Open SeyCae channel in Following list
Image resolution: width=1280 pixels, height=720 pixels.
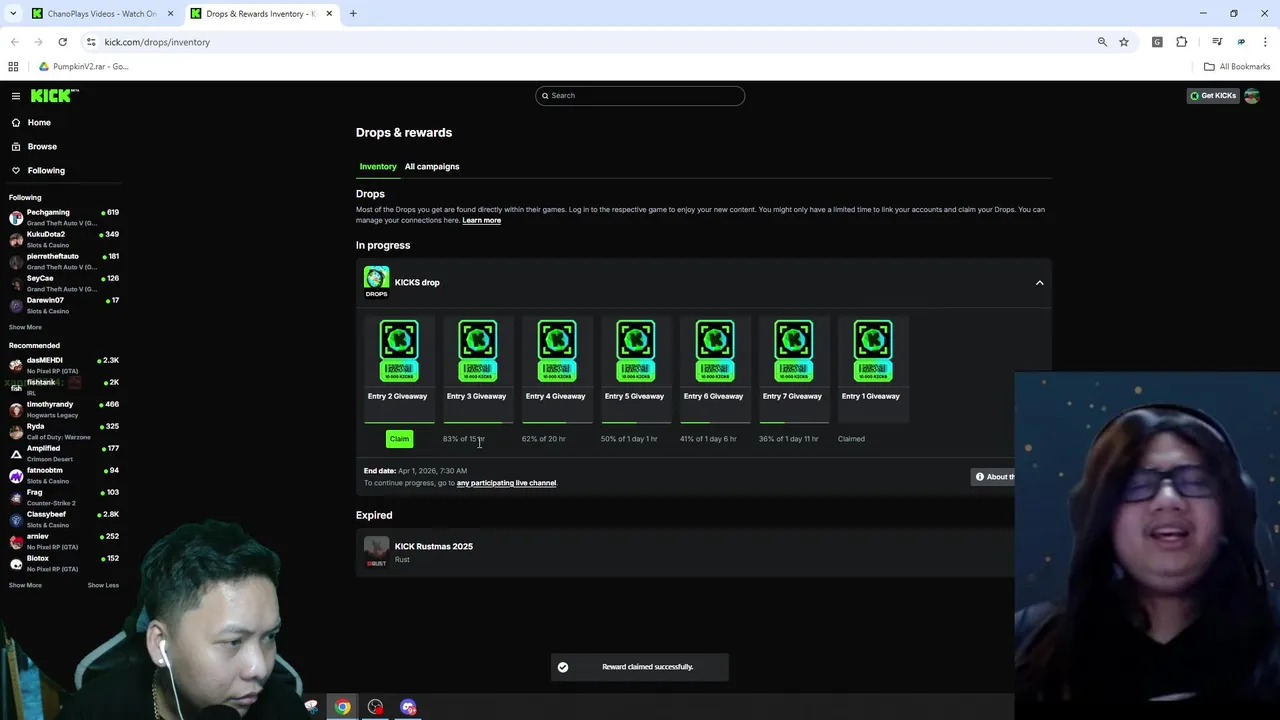pos(64,283)
